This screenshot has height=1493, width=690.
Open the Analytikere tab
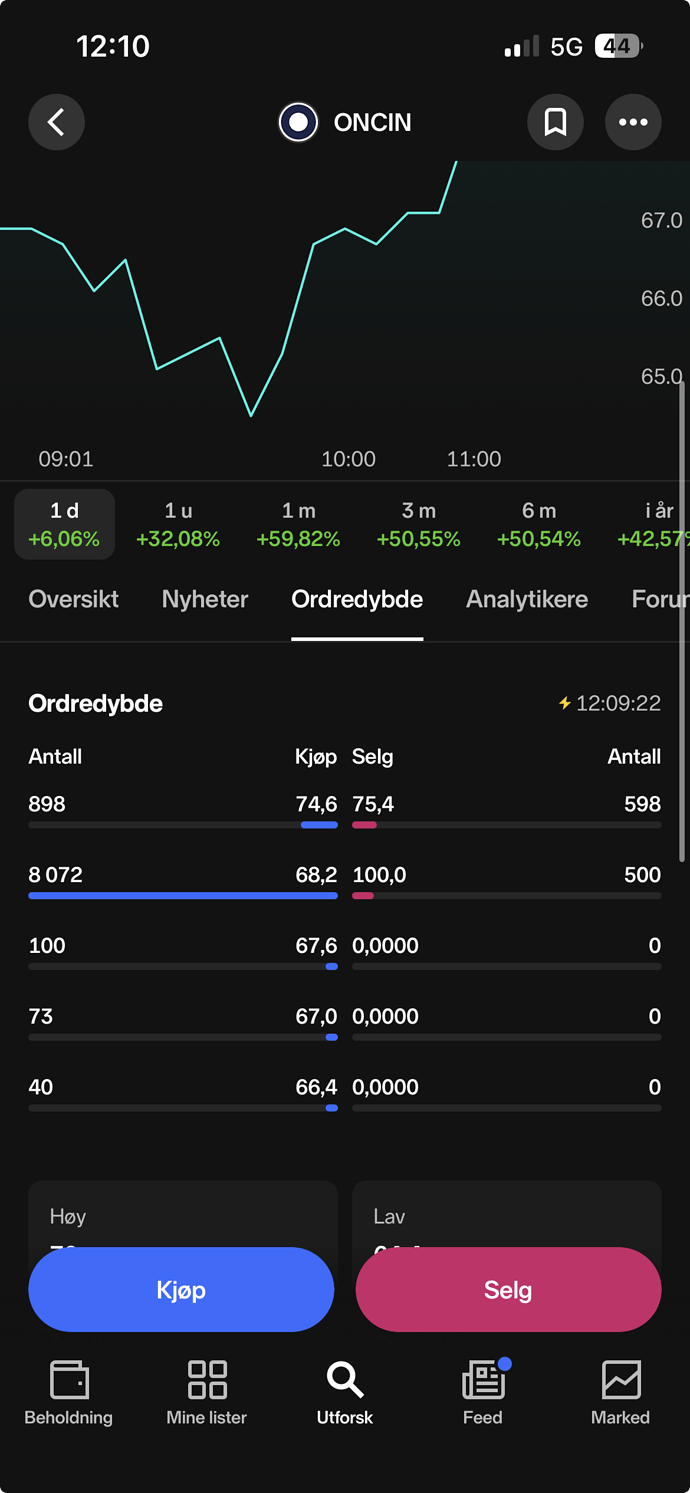coord(527,599)
